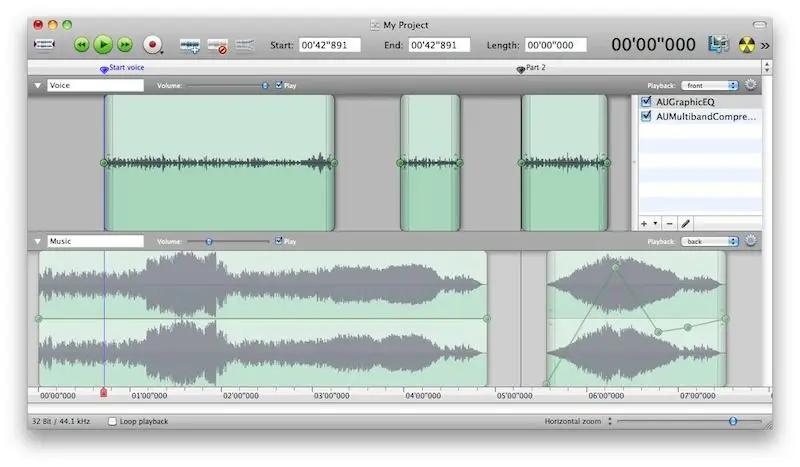This screenshot has width=800, height=467.
Task: Remove effect with the minus button
Action: (x=669, y=224)
